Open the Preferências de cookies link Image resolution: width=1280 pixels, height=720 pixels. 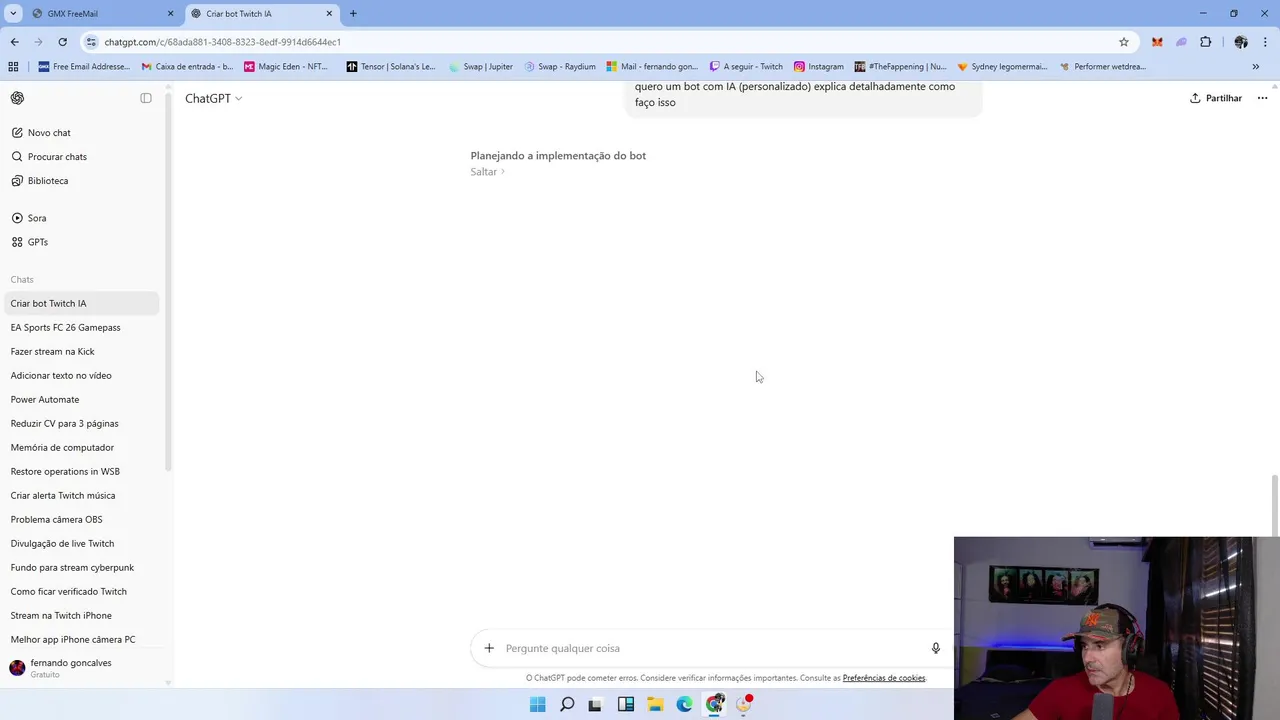[x=884, y=678]
